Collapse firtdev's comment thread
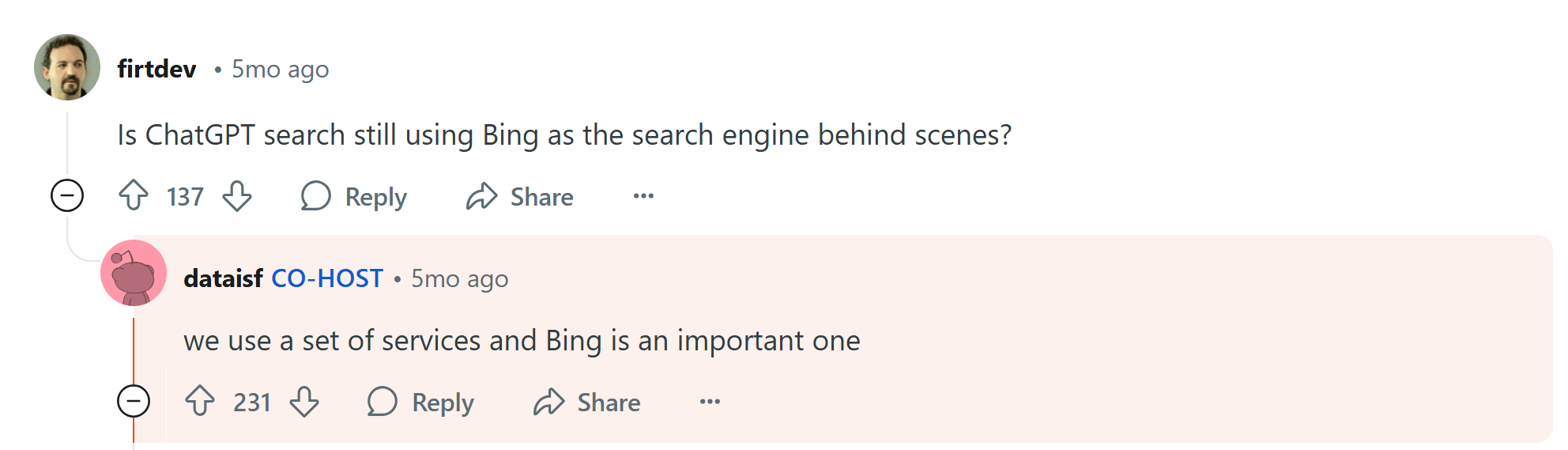 (x=67, y=195)
